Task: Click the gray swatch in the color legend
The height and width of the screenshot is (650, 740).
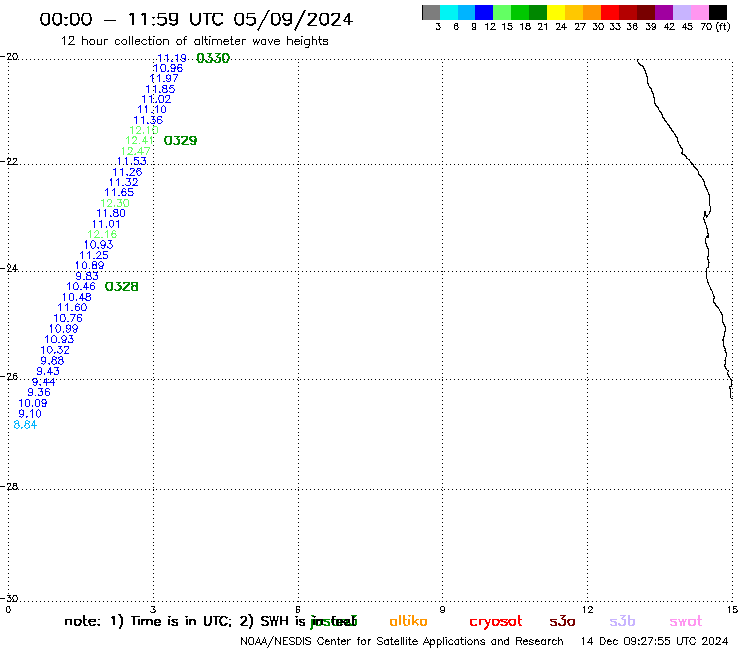Action: (x=431, y=12)
